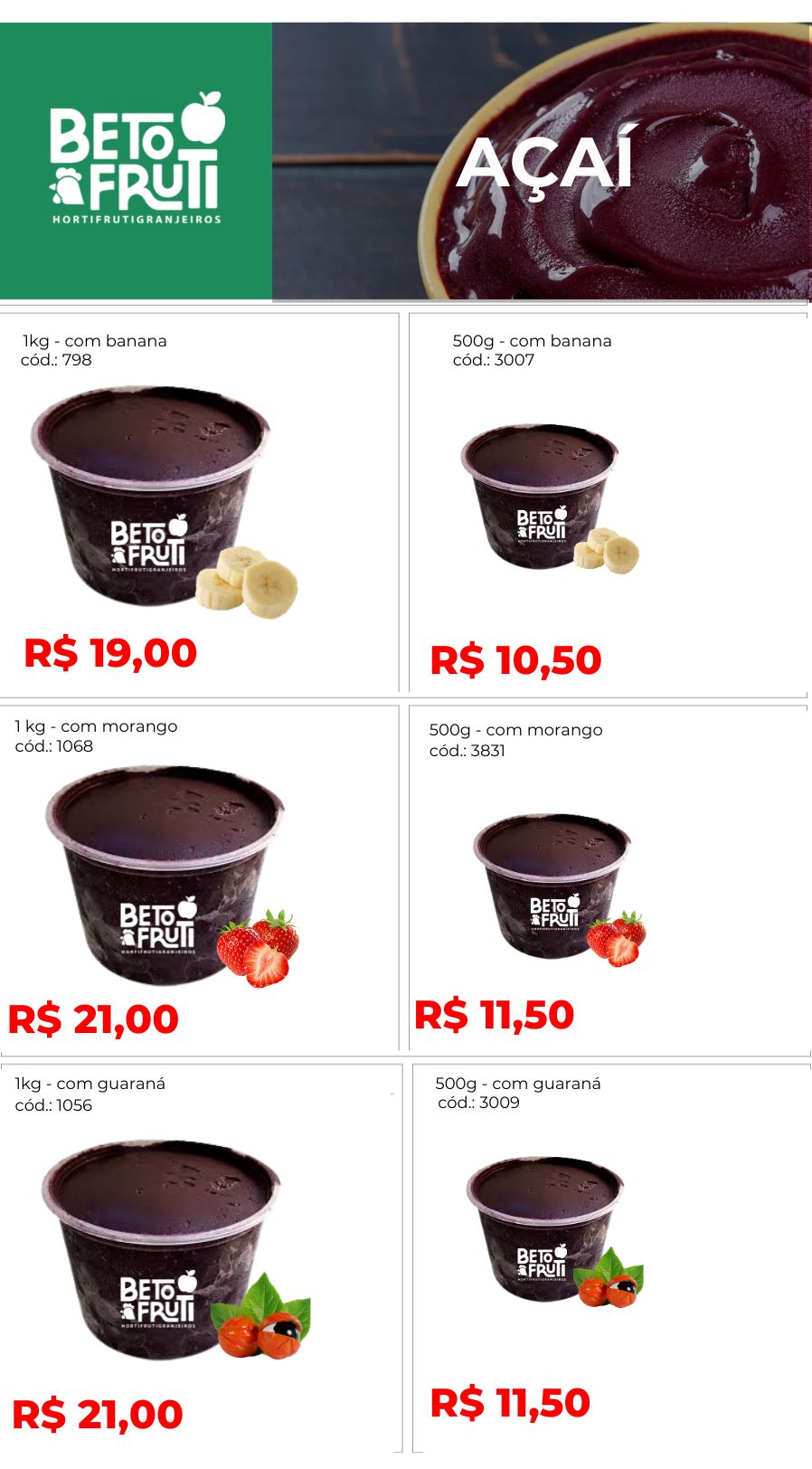This screenshot has height=1469, width=812.
Task: Click the R$ 21,00 price under morango
Action: click(93, 1019)
